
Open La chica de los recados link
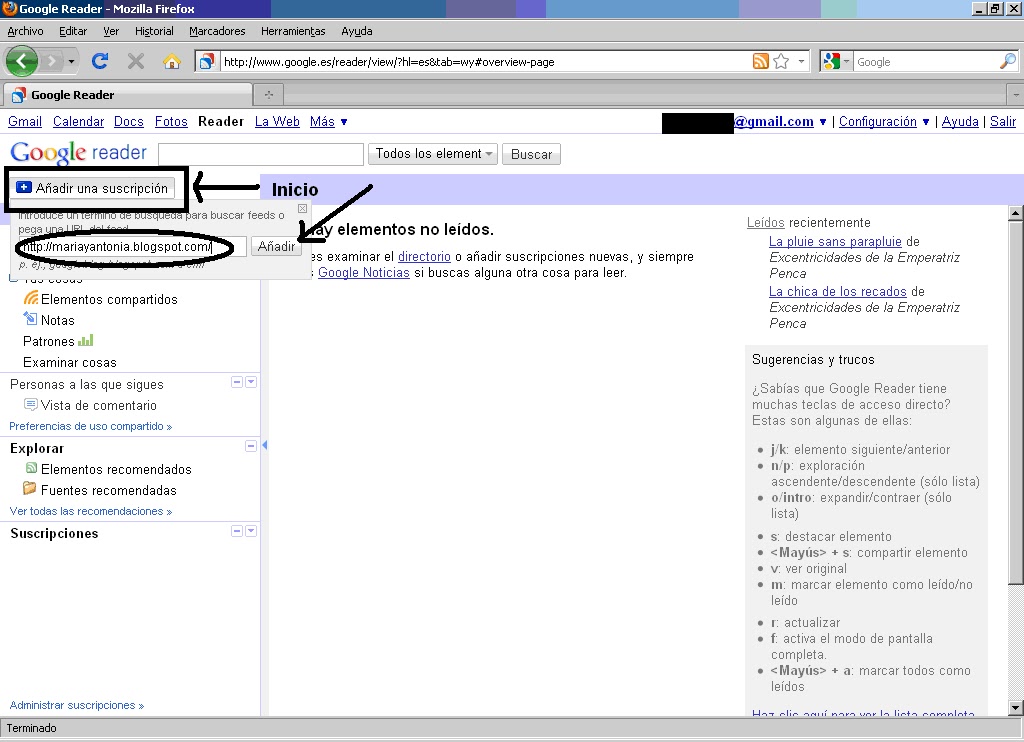coord(837,291)
